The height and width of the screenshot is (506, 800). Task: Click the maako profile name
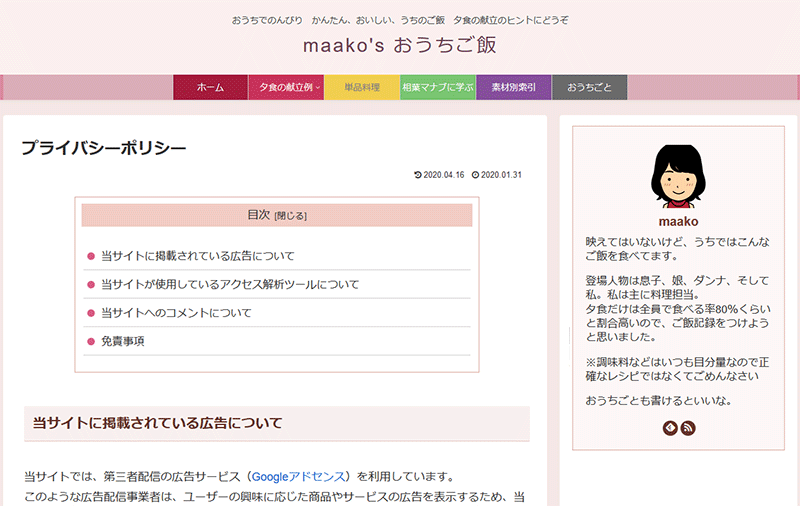(x=678, y=221)
